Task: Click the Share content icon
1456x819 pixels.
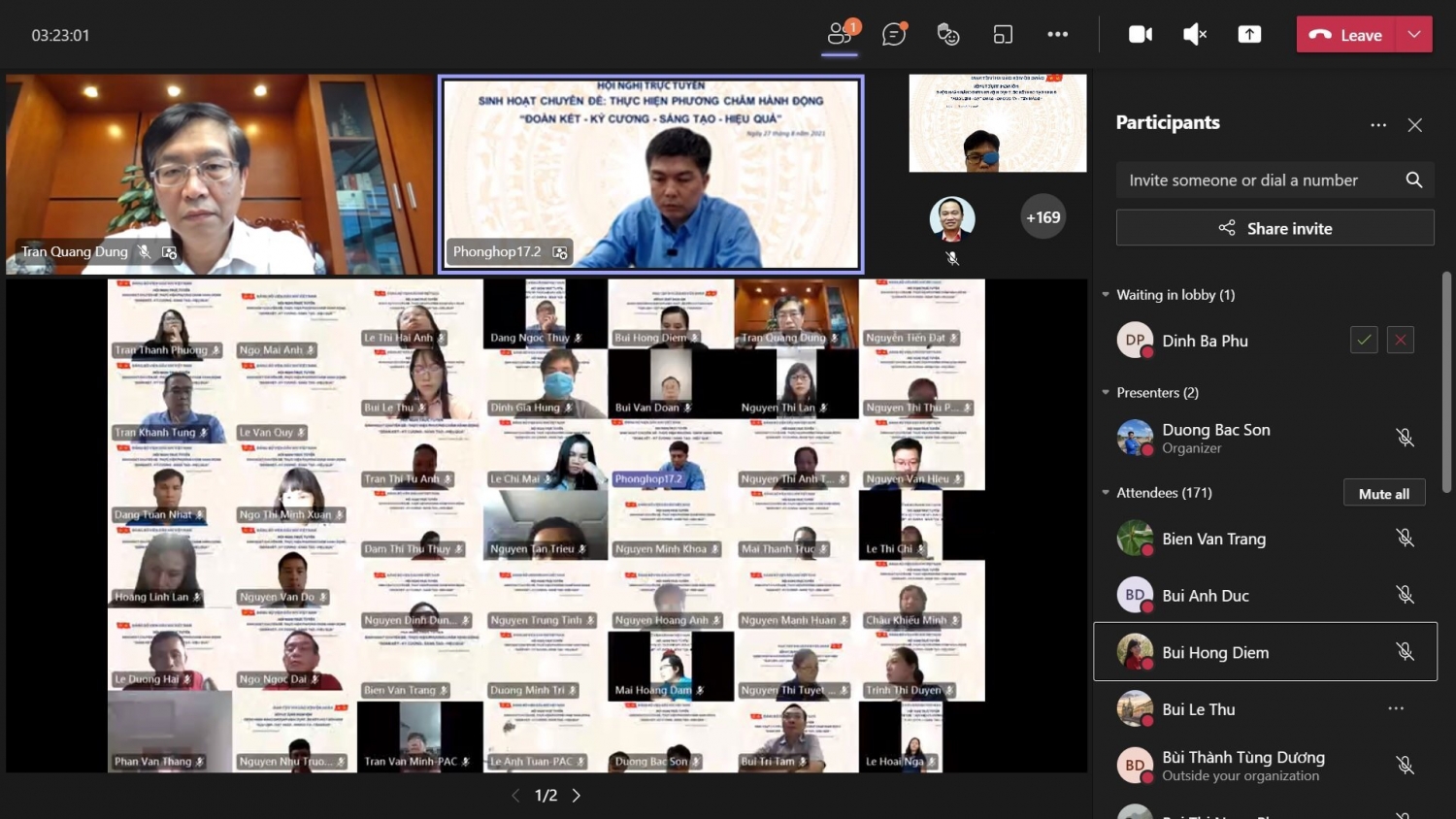Action: coord(1249,35)
